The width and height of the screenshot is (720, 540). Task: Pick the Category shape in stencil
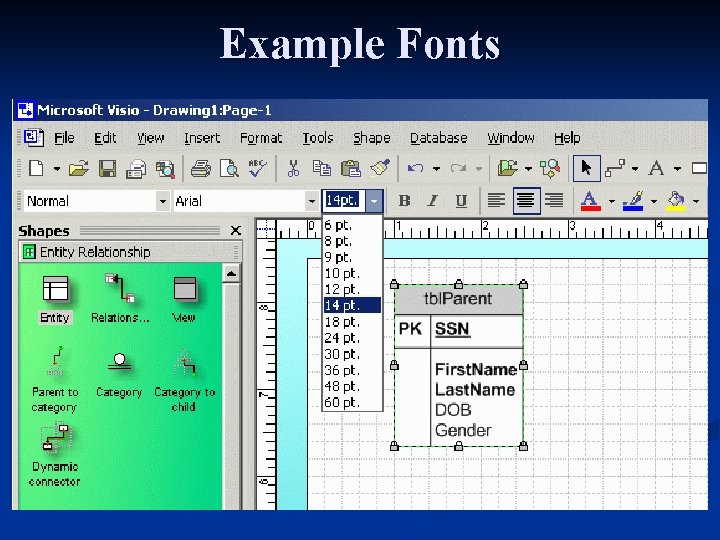coord(119,375)
